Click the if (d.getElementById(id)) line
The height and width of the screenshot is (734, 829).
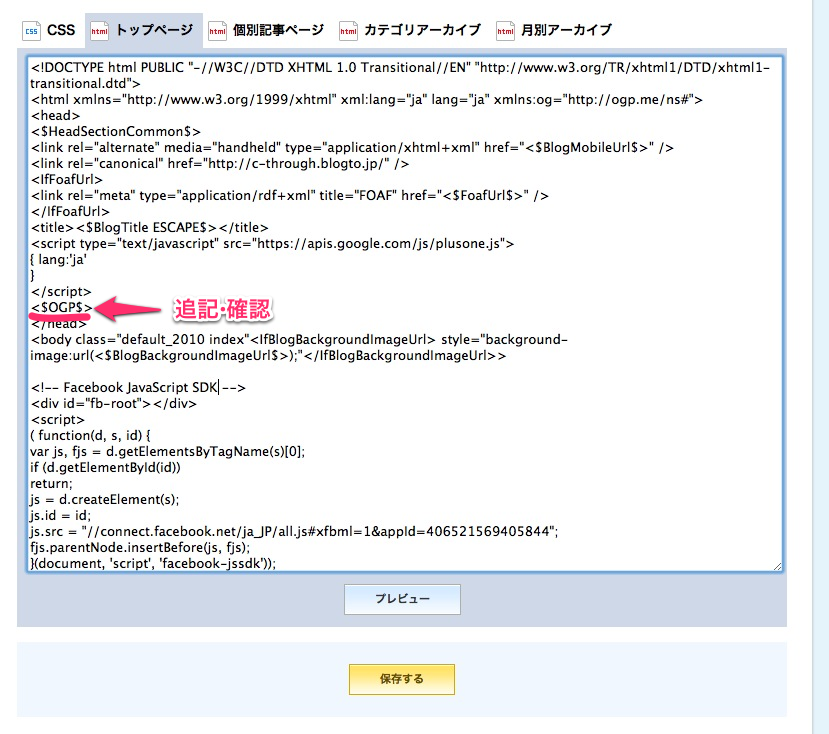[105, 467]
